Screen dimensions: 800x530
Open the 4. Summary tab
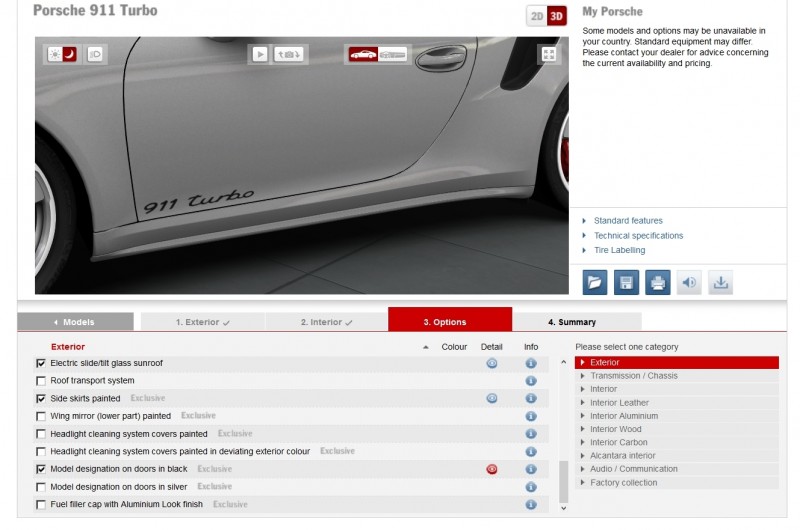coord(577,322)
